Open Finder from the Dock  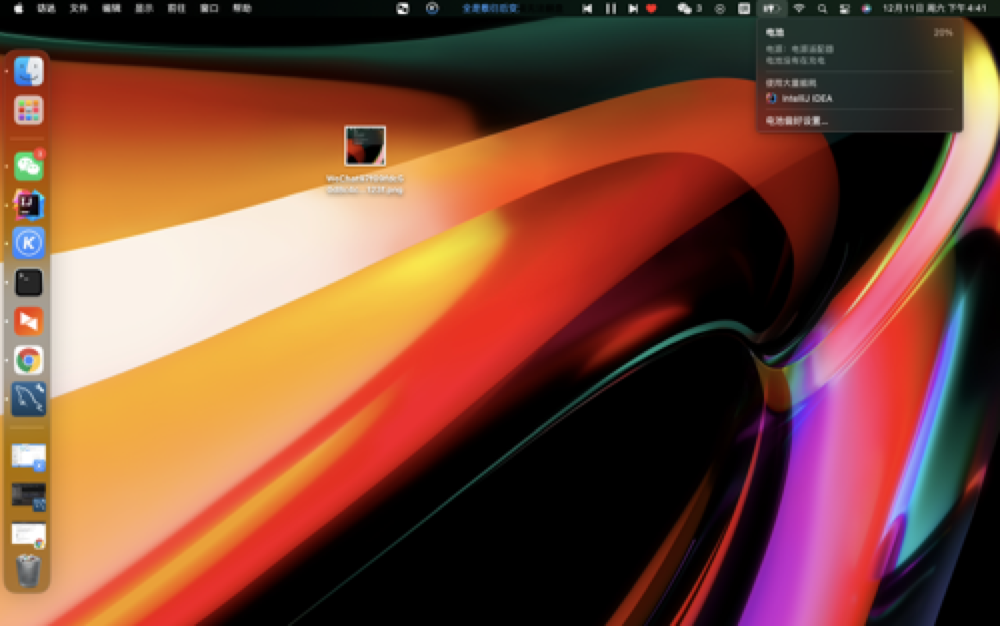click(29, 71)
